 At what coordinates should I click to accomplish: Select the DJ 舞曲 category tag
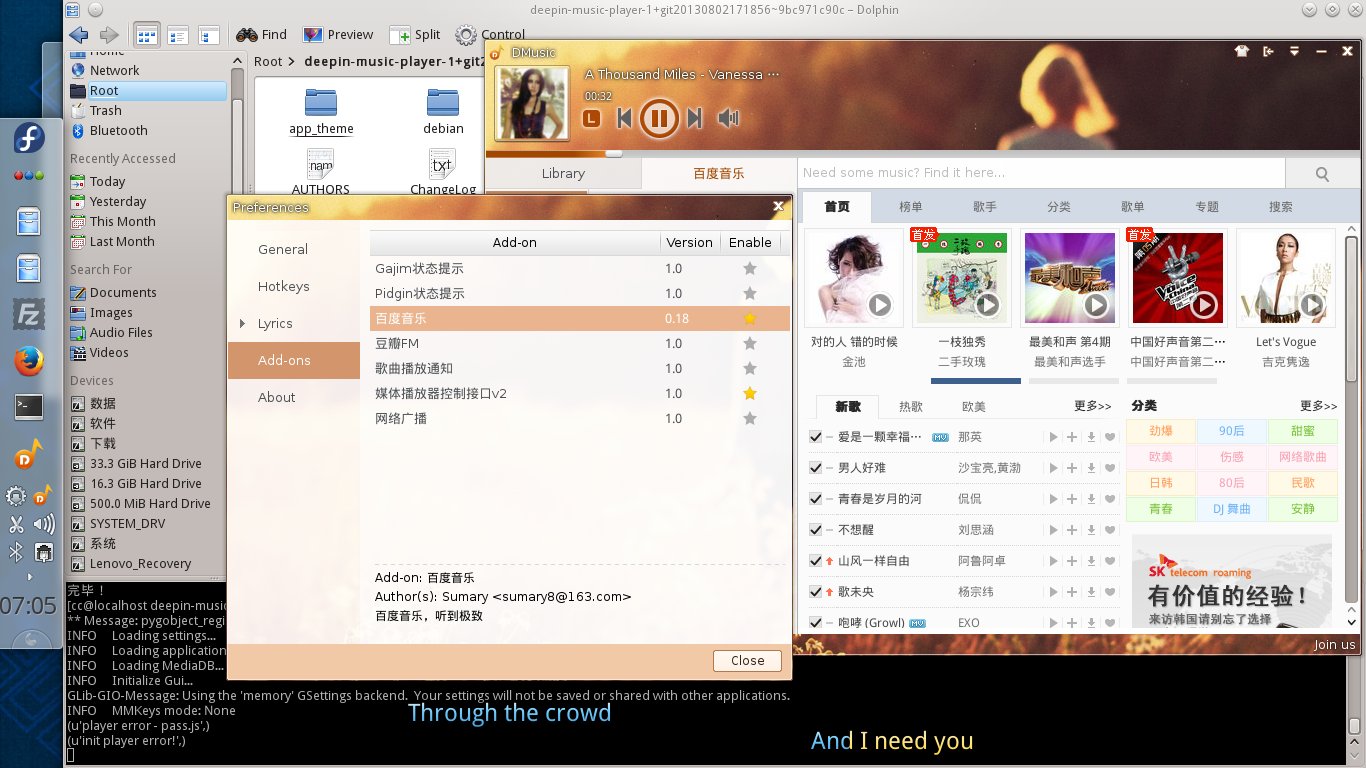(1231, 509)
